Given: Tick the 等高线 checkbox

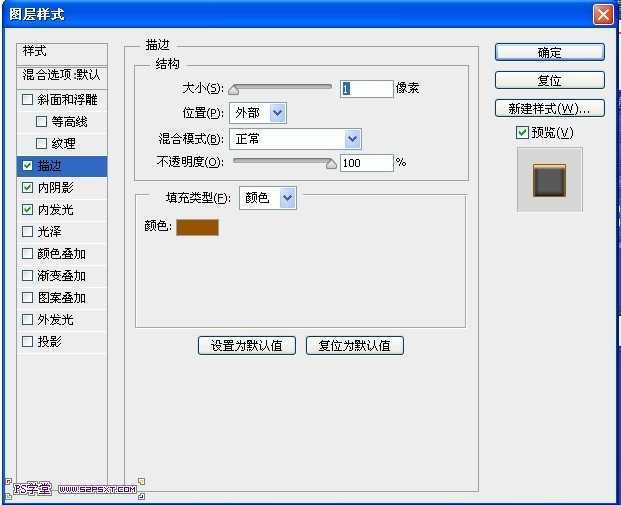Looking at the screenshot, I should [x=41, y=121].
